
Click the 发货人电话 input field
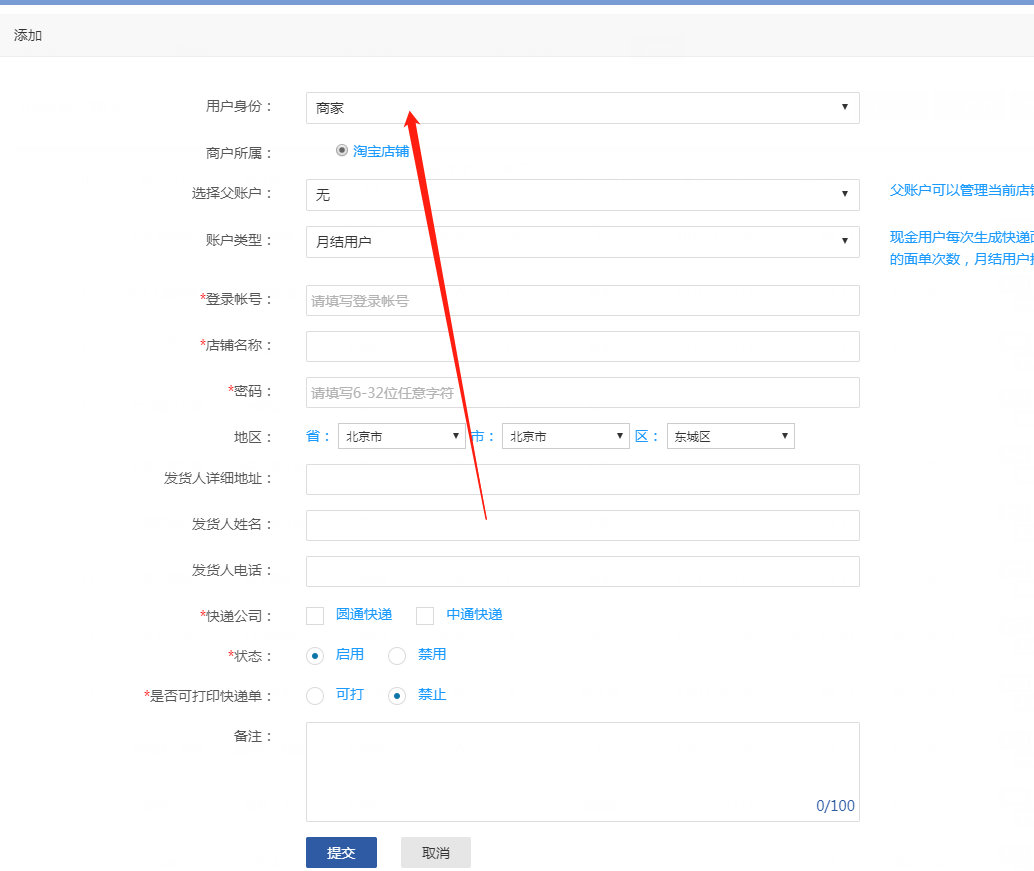coord(582,571)
